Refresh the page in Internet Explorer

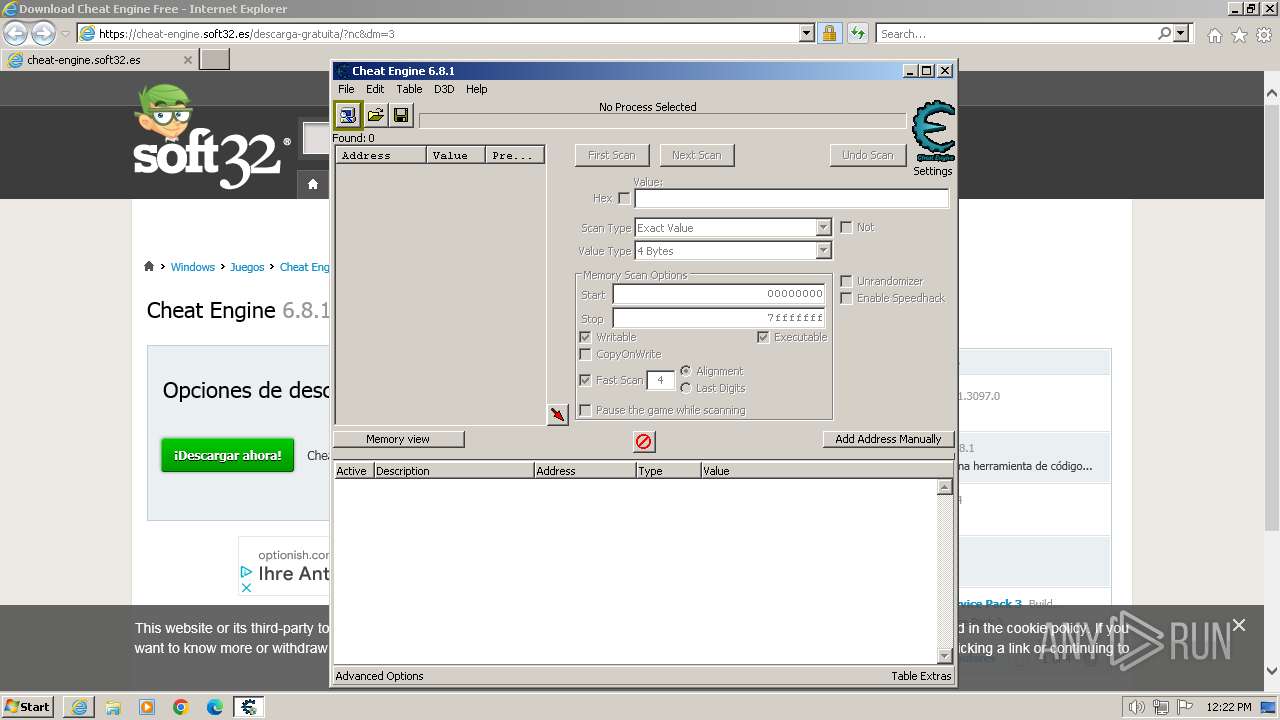(x=857, y=34)
